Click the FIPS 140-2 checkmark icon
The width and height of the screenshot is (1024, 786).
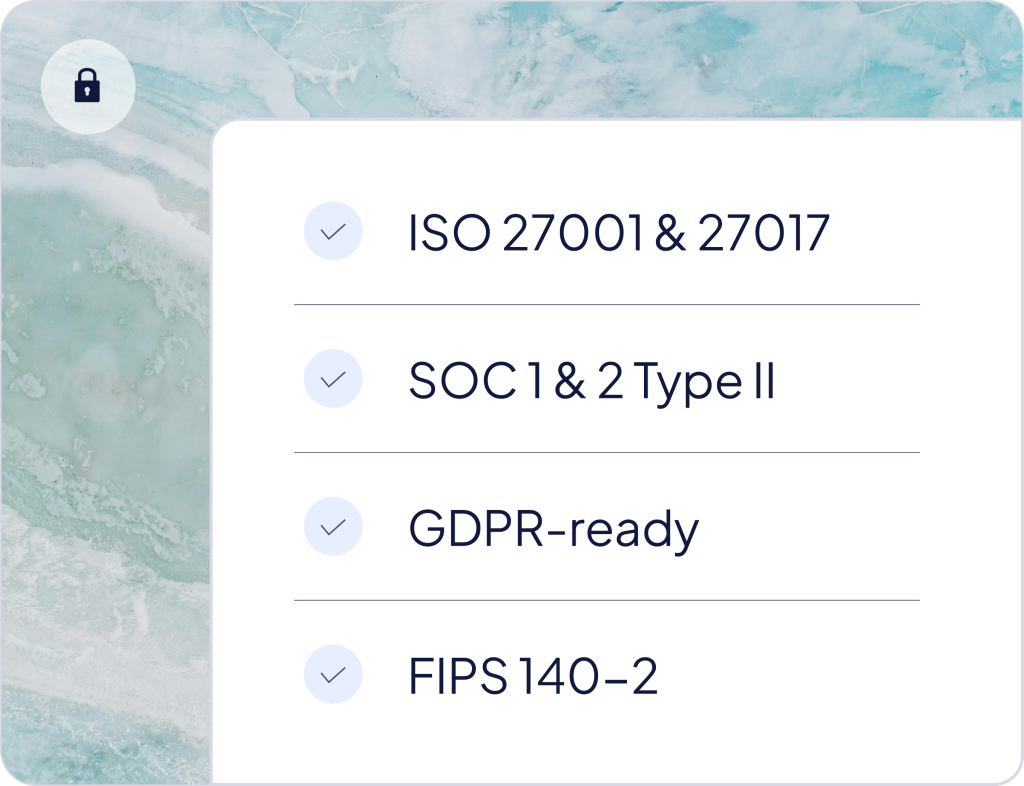[332, 676]
